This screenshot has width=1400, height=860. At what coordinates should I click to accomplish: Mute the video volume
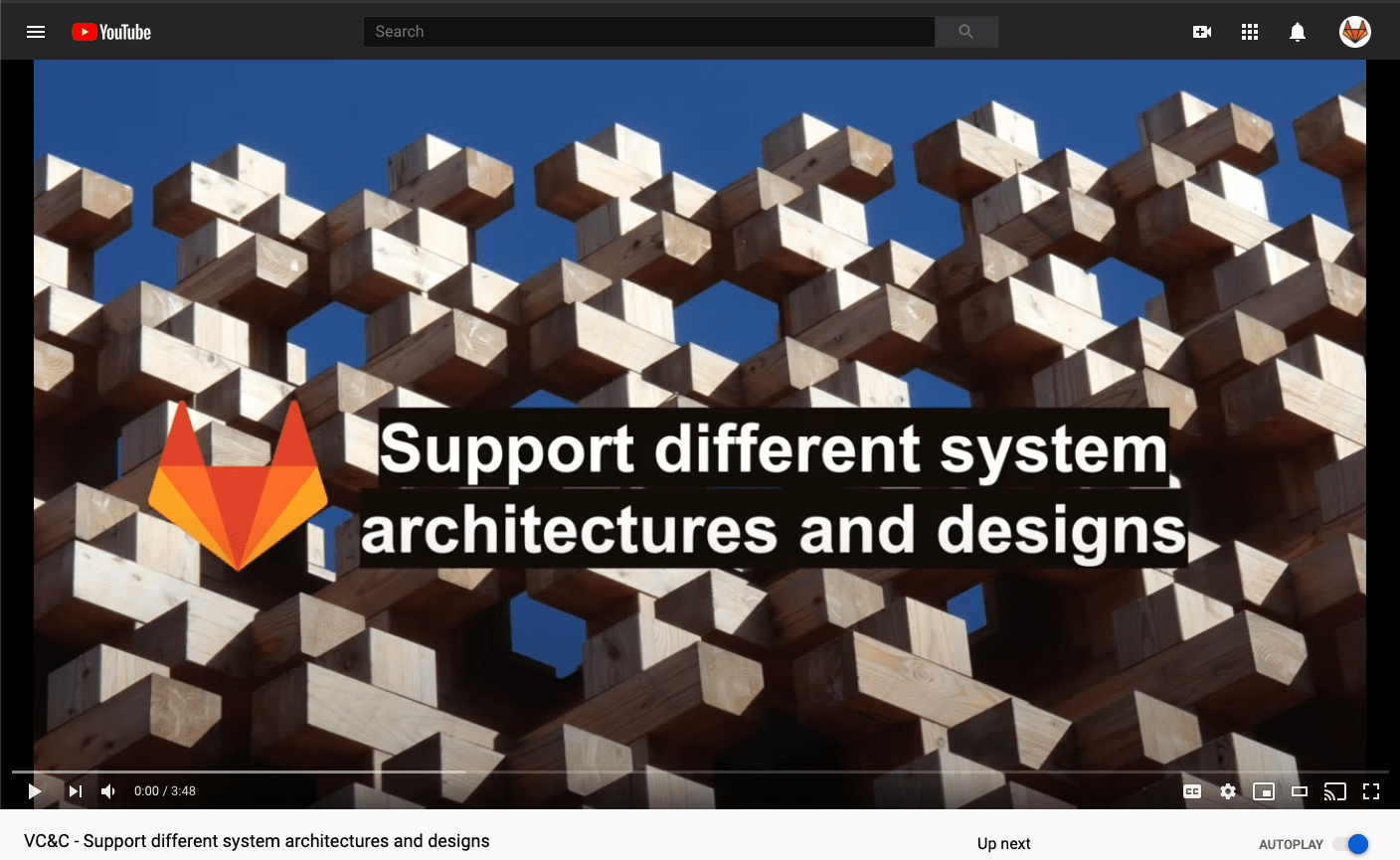108,791
